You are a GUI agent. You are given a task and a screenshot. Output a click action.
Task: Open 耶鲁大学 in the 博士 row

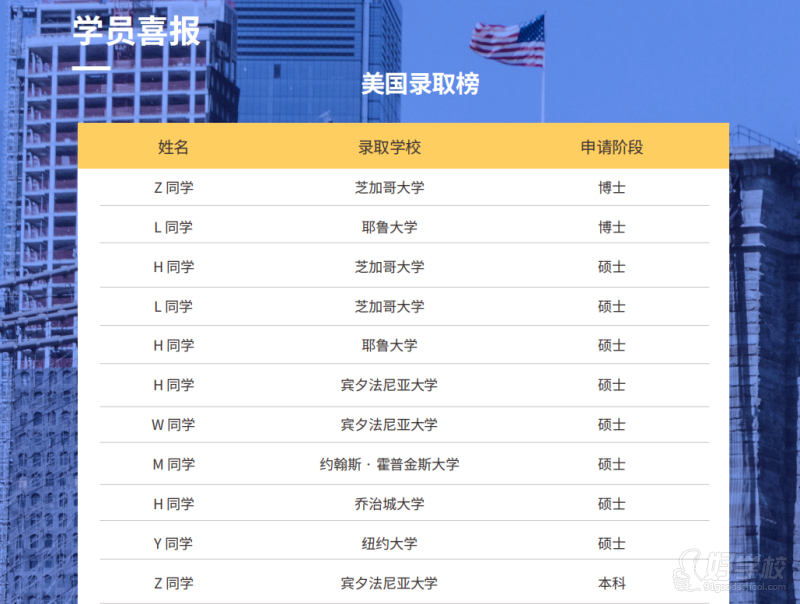(x=390, y=227)
